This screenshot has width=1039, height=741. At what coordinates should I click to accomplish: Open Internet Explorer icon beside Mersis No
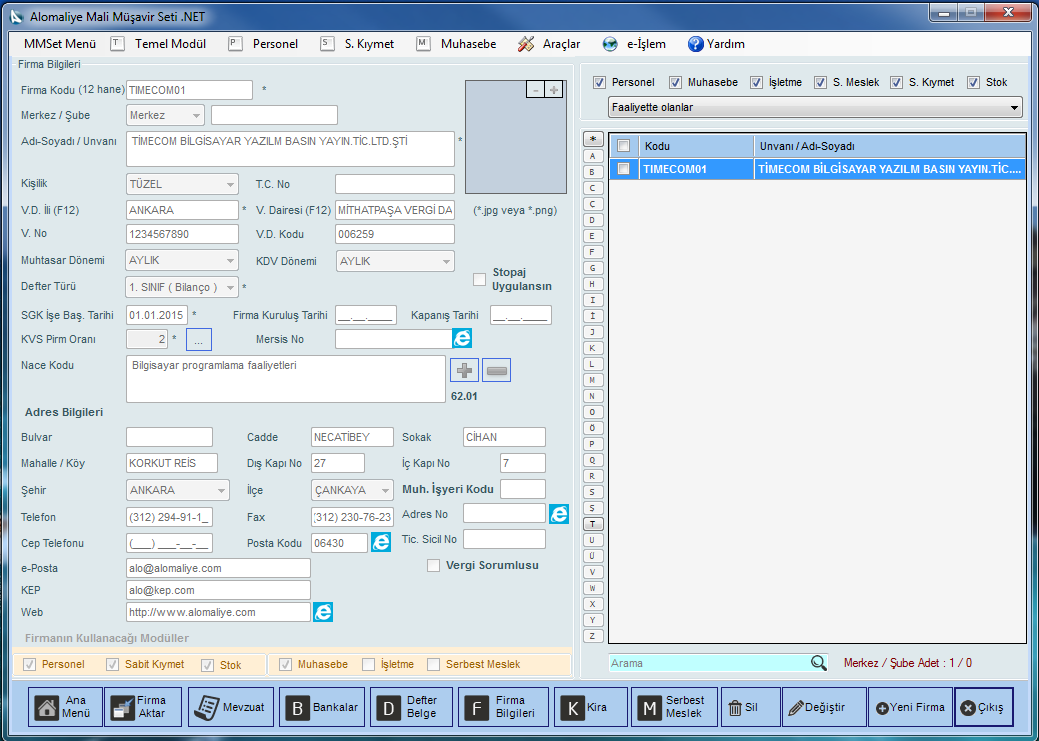pyautogui.click(x=462, y=338)
